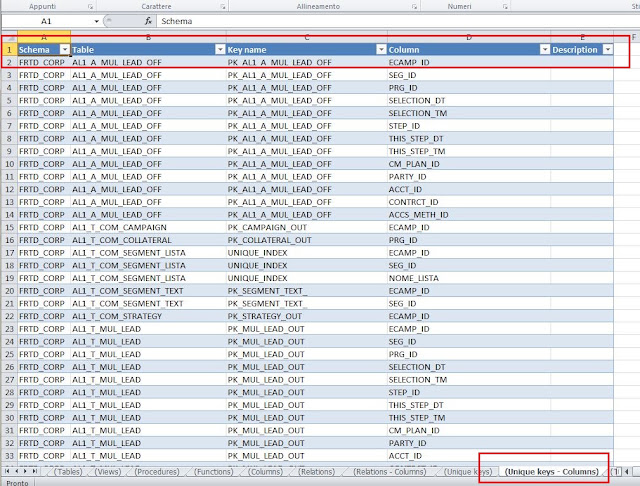Screen dimensions: 640x486
Task: Select cell ACCS_METH_ID in row 14
Action: pyautogui.click(x=469, y=215)
